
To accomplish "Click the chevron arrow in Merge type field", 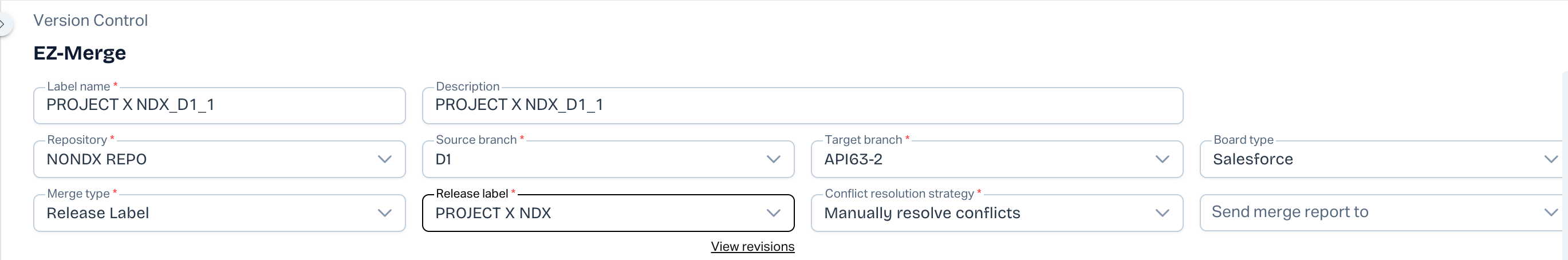I will tap(385, 213).
